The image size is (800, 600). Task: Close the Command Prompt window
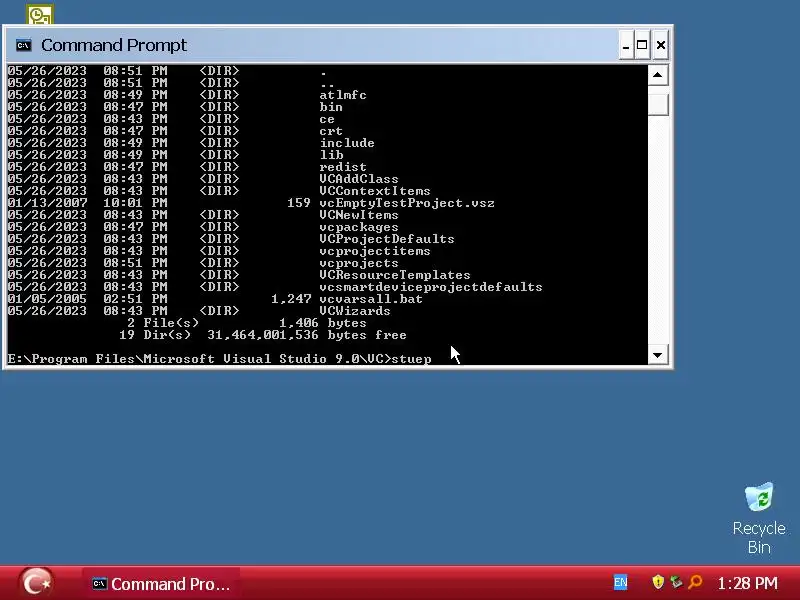(661, 45)
